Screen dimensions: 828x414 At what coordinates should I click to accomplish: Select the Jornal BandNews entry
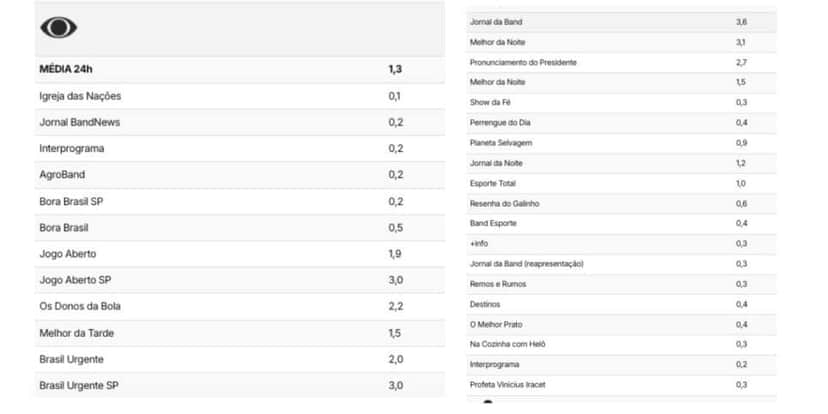click(x=240, y=123)
